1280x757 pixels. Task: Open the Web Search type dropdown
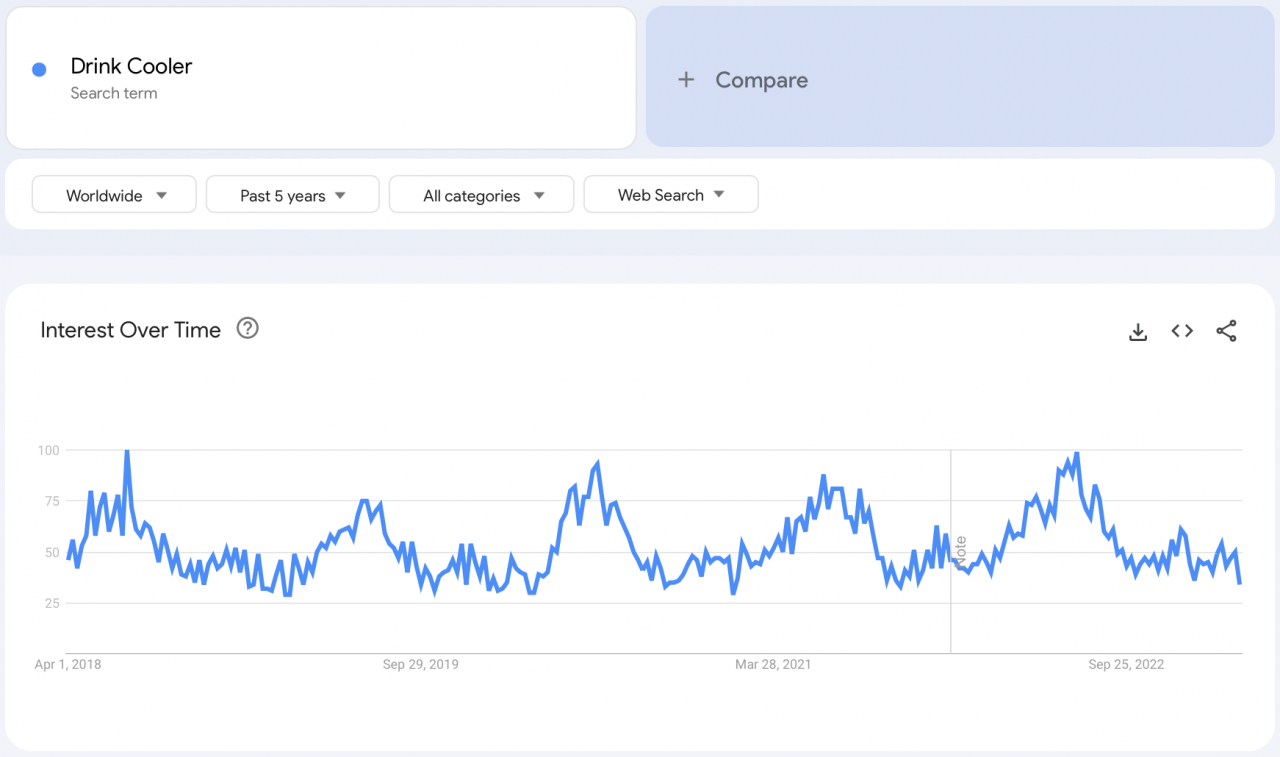point(670,194)
